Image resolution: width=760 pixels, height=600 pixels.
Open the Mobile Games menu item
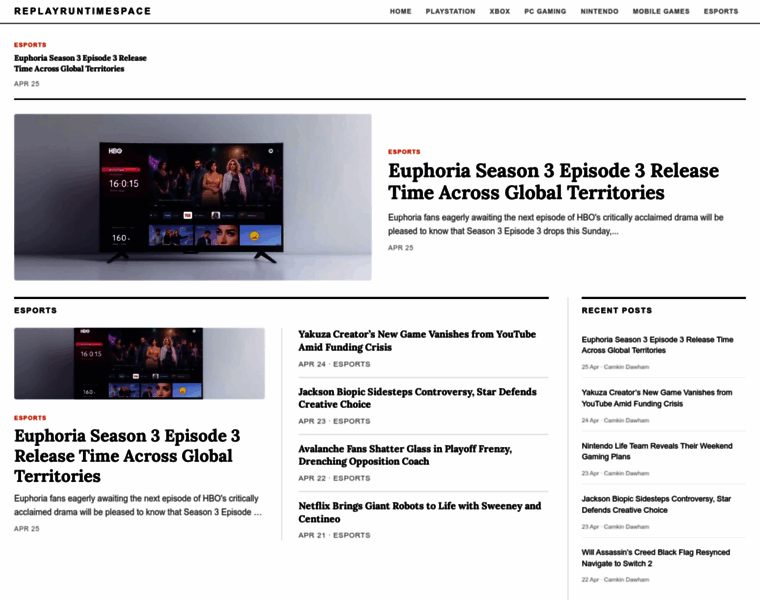click(x=661, y=11)
